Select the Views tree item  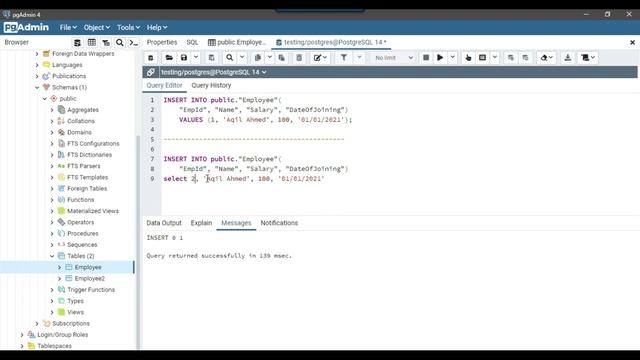pyautogui.click(x=76, y=312)
